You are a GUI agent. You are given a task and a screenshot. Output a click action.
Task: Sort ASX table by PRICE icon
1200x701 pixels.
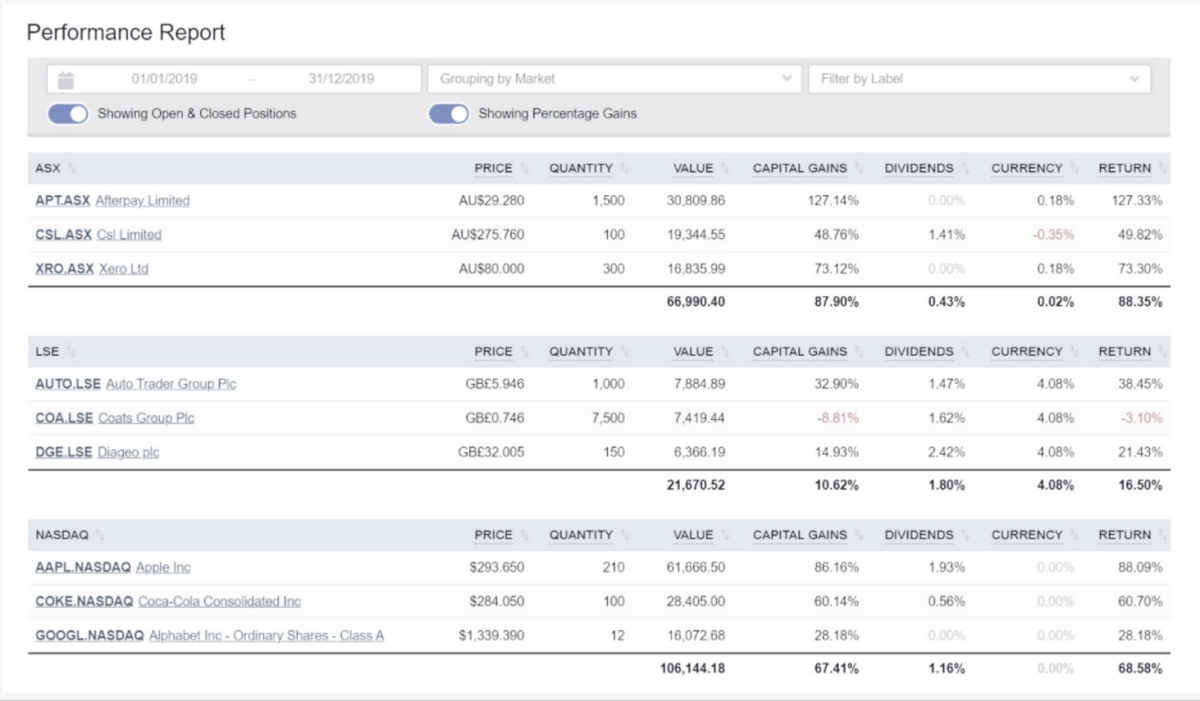[525, 169]
